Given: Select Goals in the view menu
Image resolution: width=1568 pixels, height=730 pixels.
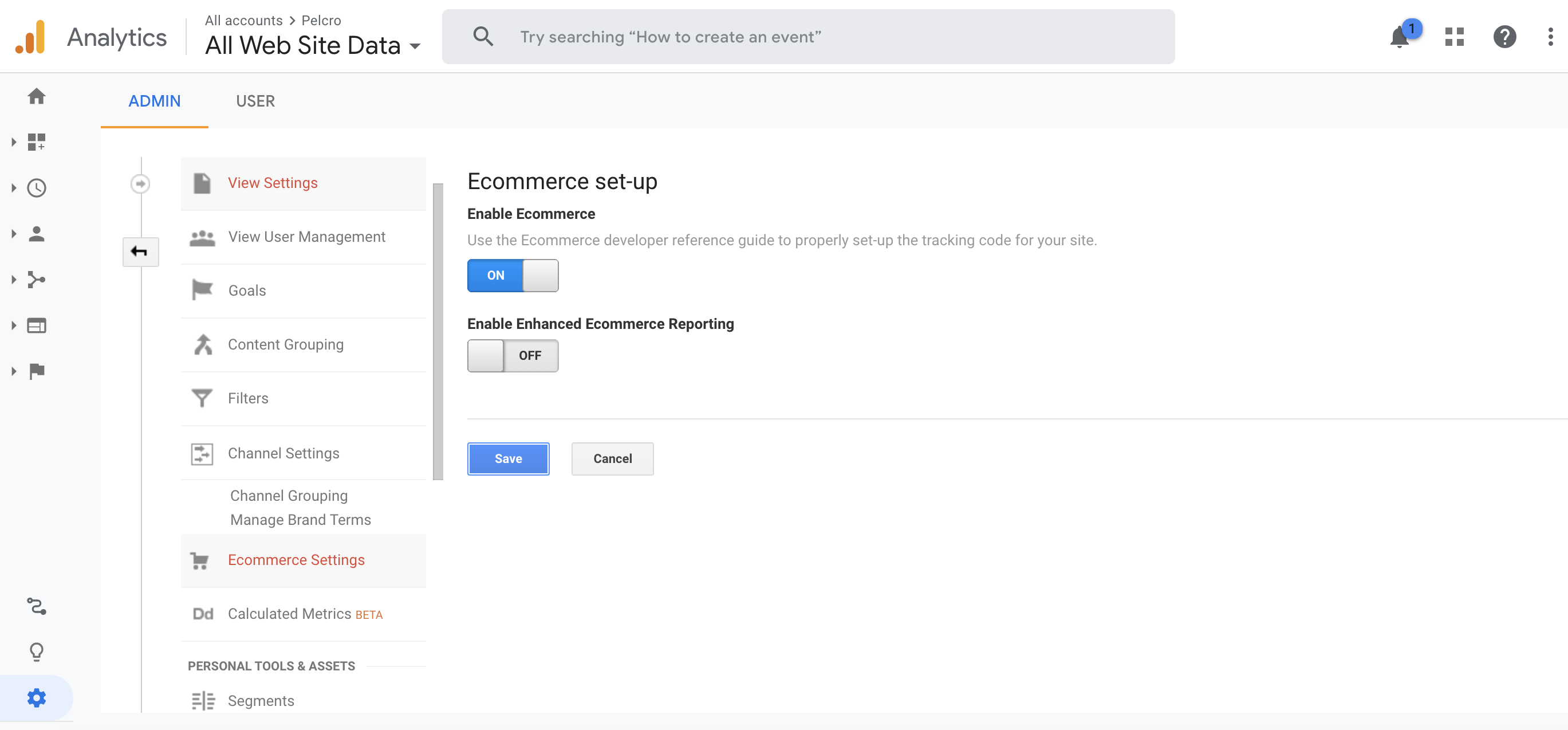Looking at the screenshot, I should click(246, 291).
